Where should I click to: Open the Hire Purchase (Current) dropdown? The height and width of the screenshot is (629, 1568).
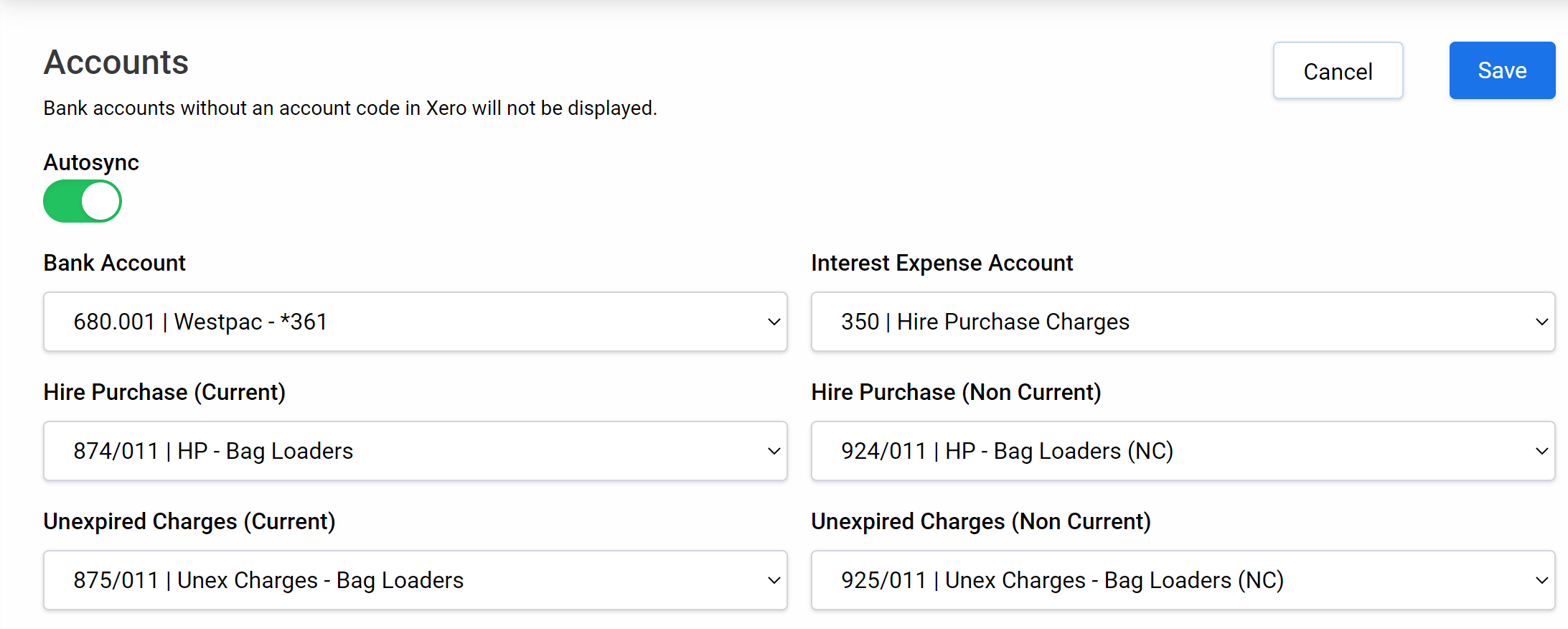416,451
